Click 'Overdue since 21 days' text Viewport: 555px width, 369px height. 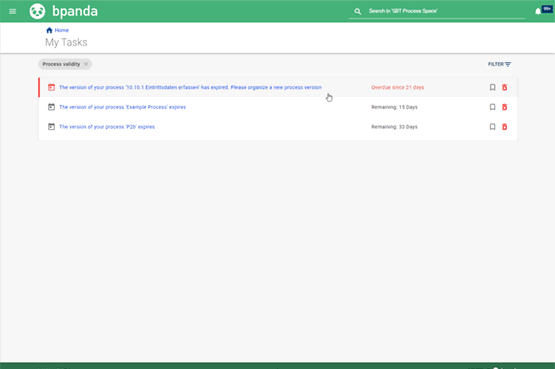(397, 87)
